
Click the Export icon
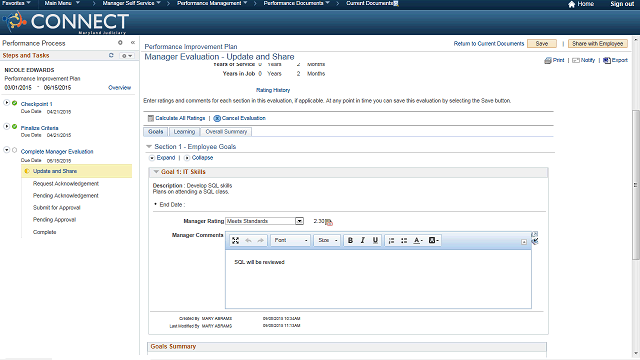pos(607,60)
